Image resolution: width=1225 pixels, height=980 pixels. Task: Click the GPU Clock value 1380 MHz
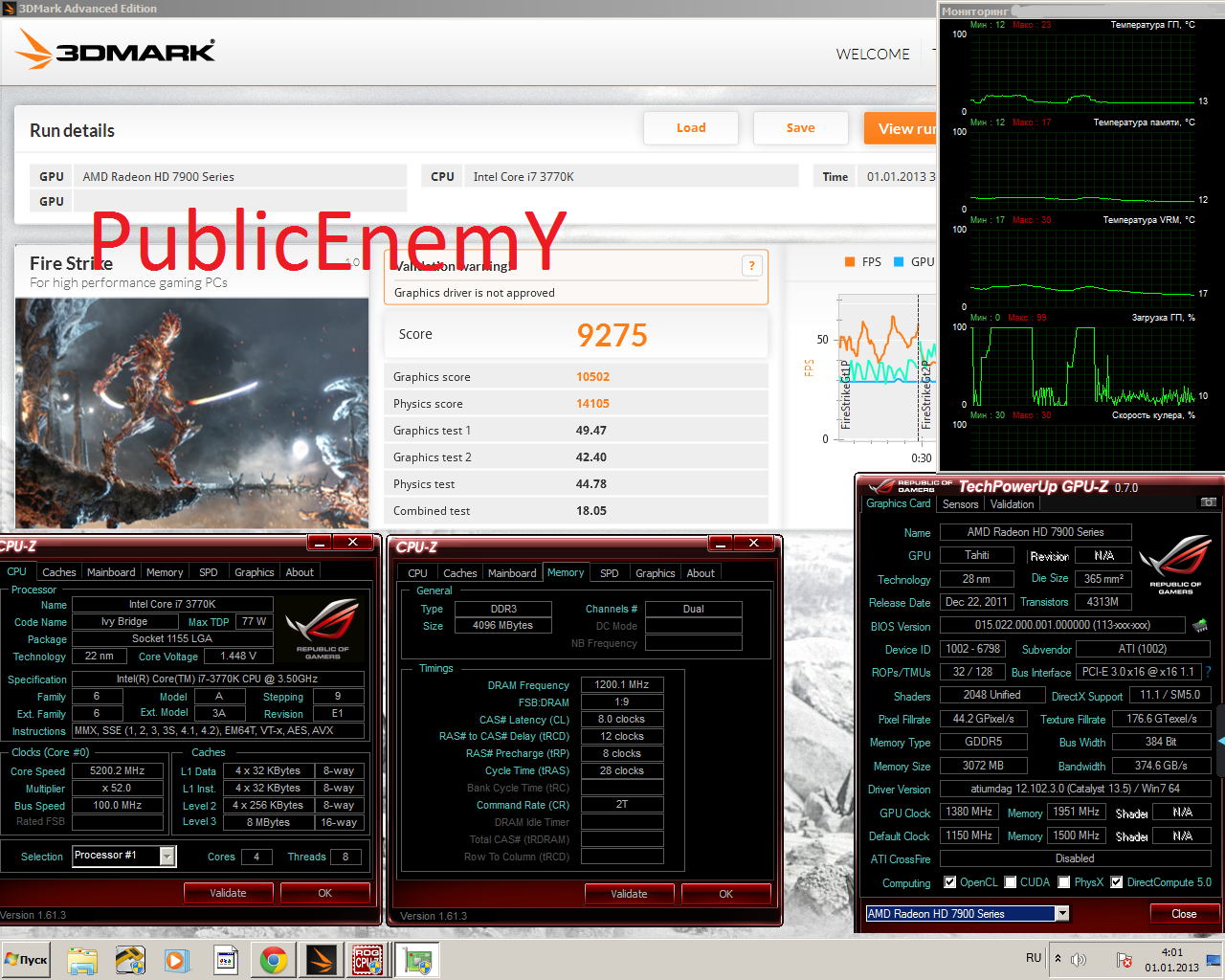(x=969, y=812)
